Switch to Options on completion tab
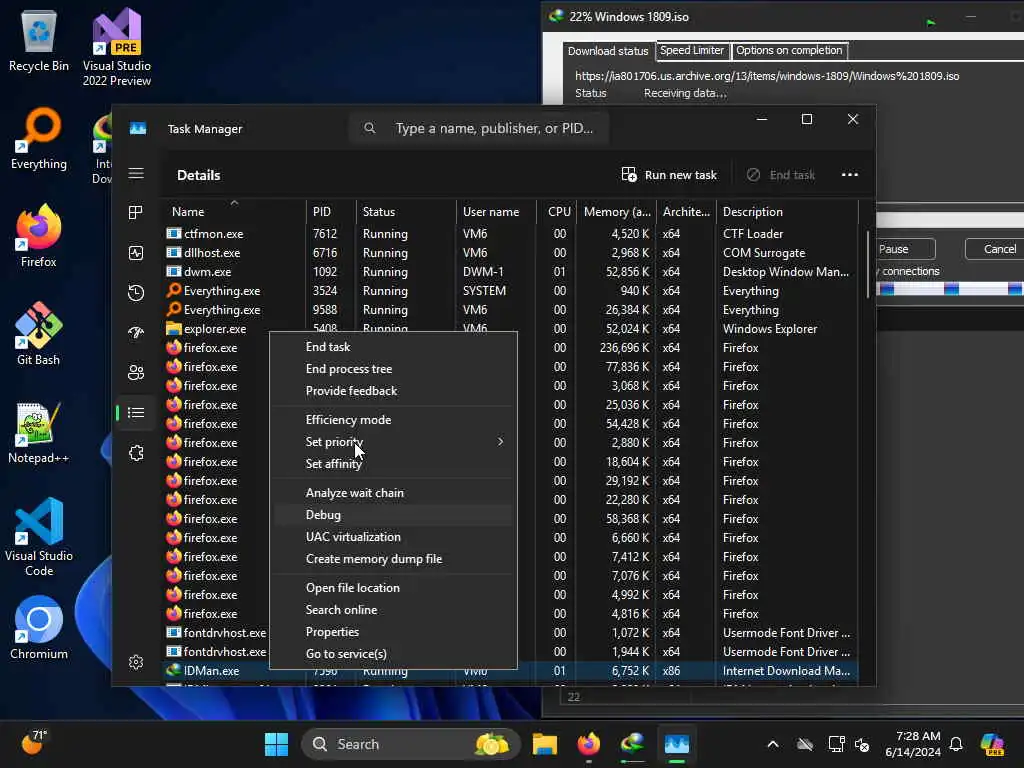Image resolution: width=1024 pixels, height=768 pixels. click(x=789, y=50)
